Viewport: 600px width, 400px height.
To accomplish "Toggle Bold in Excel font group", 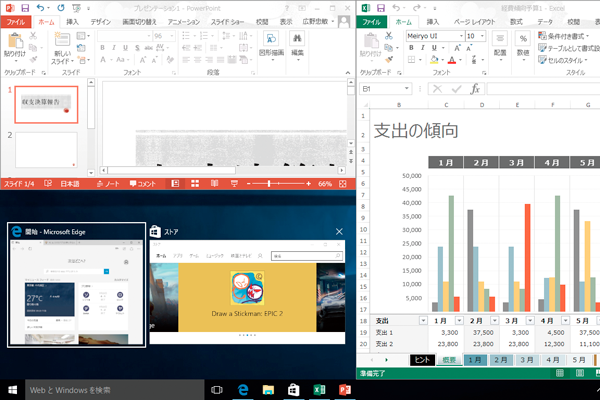I will 411,48.
